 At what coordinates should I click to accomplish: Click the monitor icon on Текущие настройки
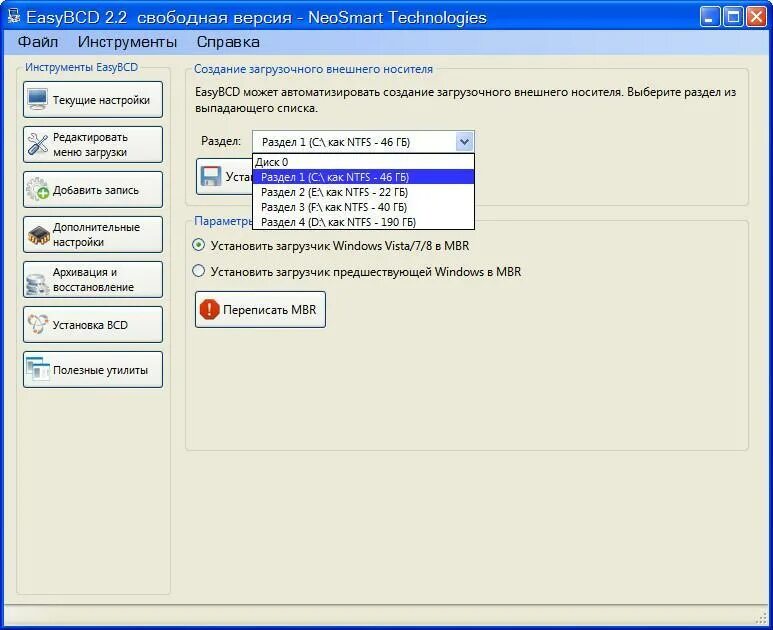click(x=38, y=100)
